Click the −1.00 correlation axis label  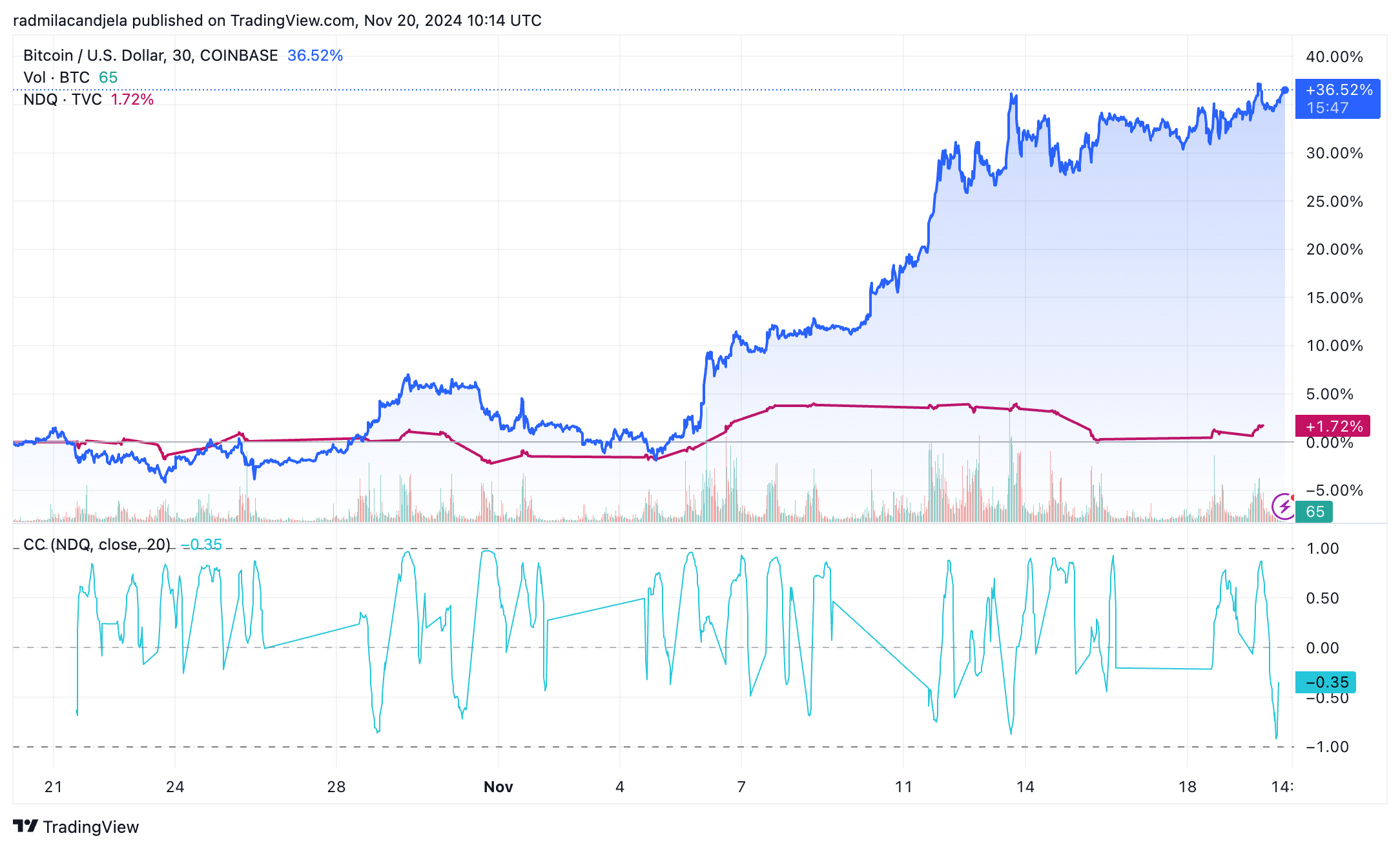coord(1327,747)
